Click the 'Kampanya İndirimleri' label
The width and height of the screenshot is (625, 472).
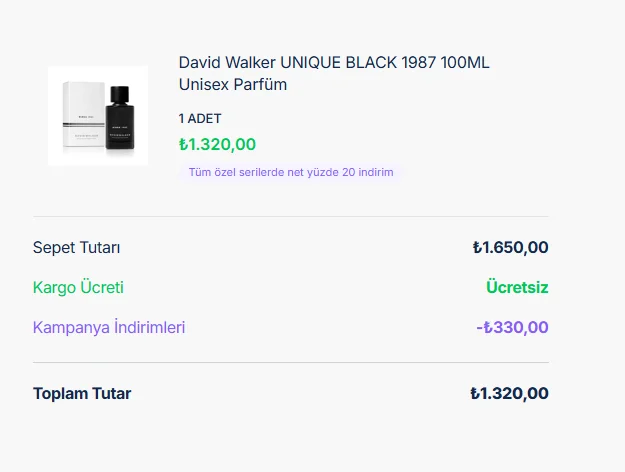(x=109, y=328)
